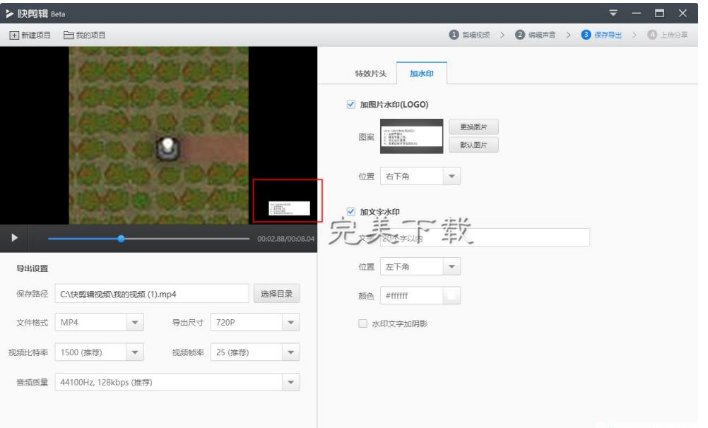Toggle the 加文字水印 checkbox
708x428 pixels.
click(x=351, y=211)
